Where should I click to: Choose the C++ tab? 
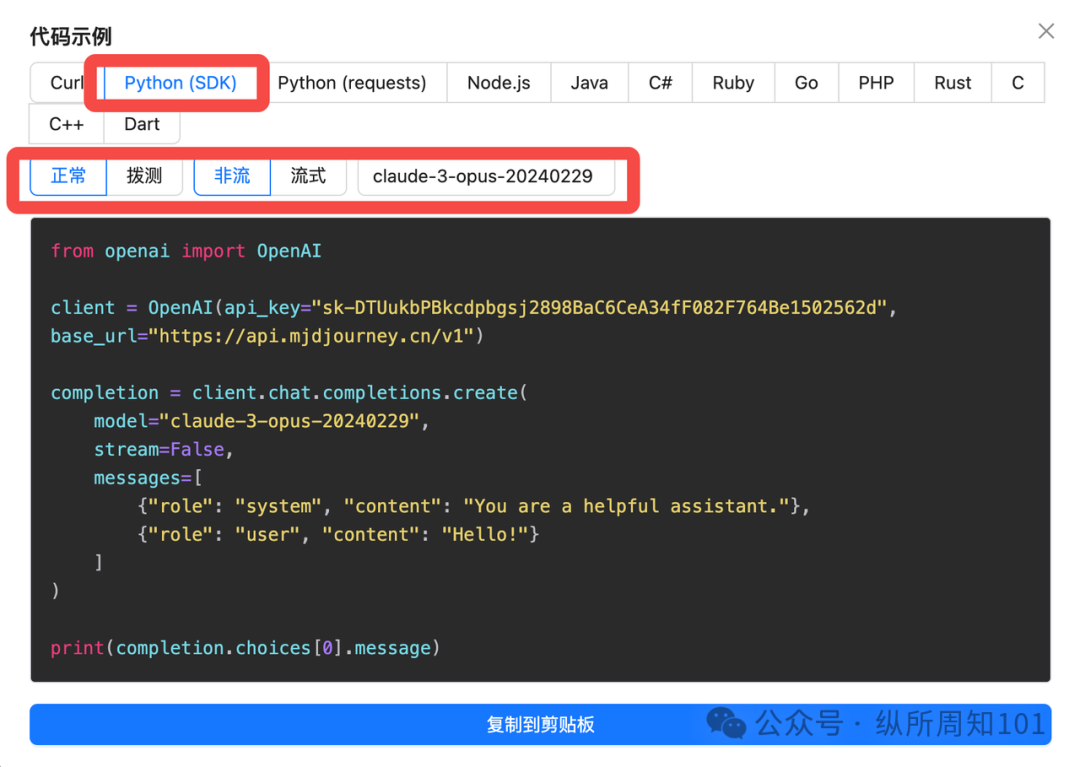pos(67,124)
